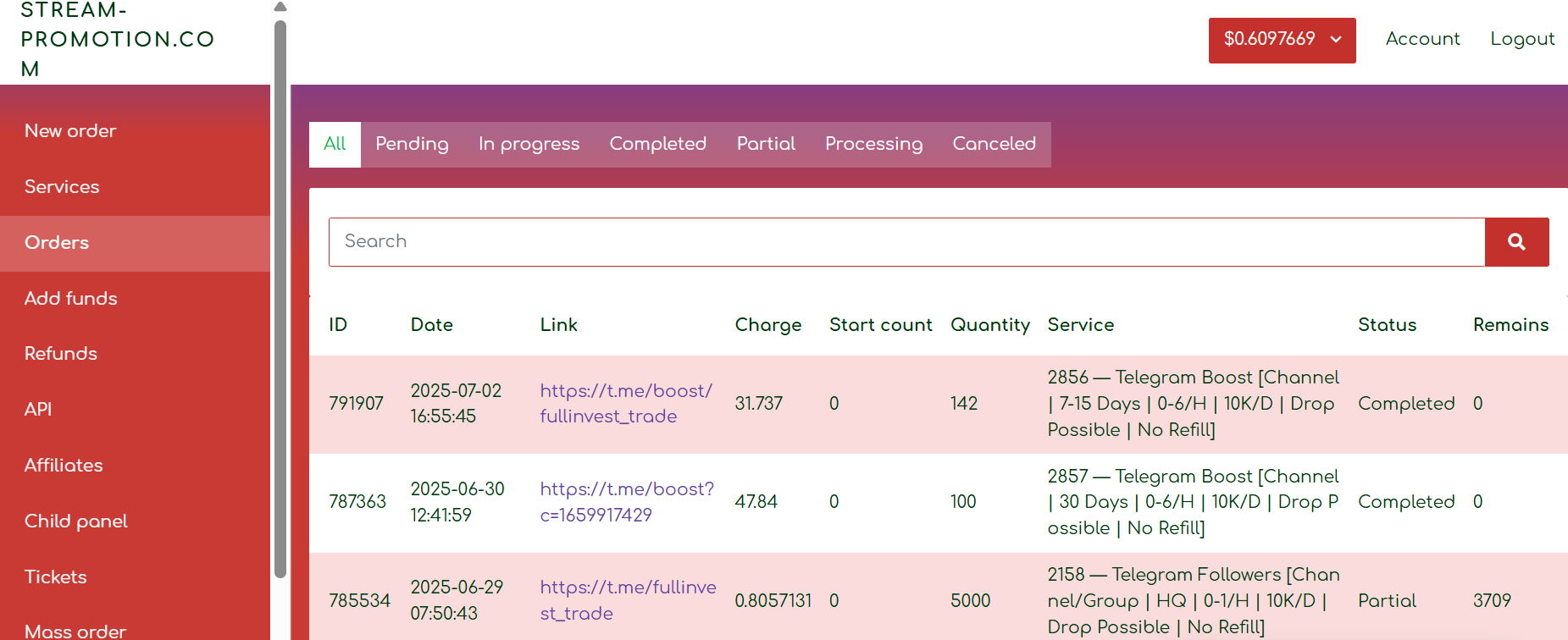The image size is (1568, 640).
Task: Click the quantity value 5000
Action: point(970,601)
